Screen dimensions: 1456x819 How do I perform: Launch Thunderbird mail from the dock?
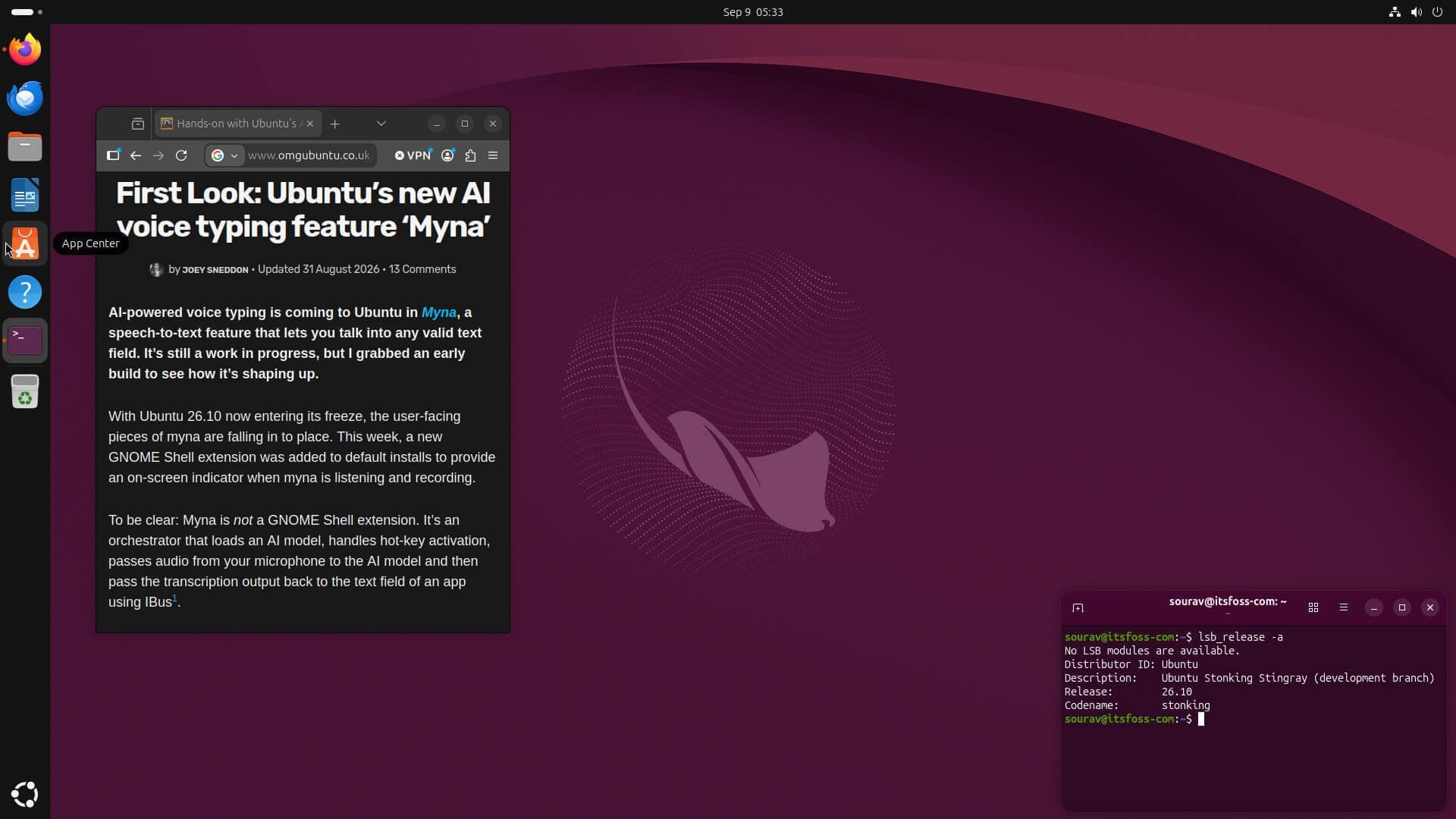tap(25, 98)
